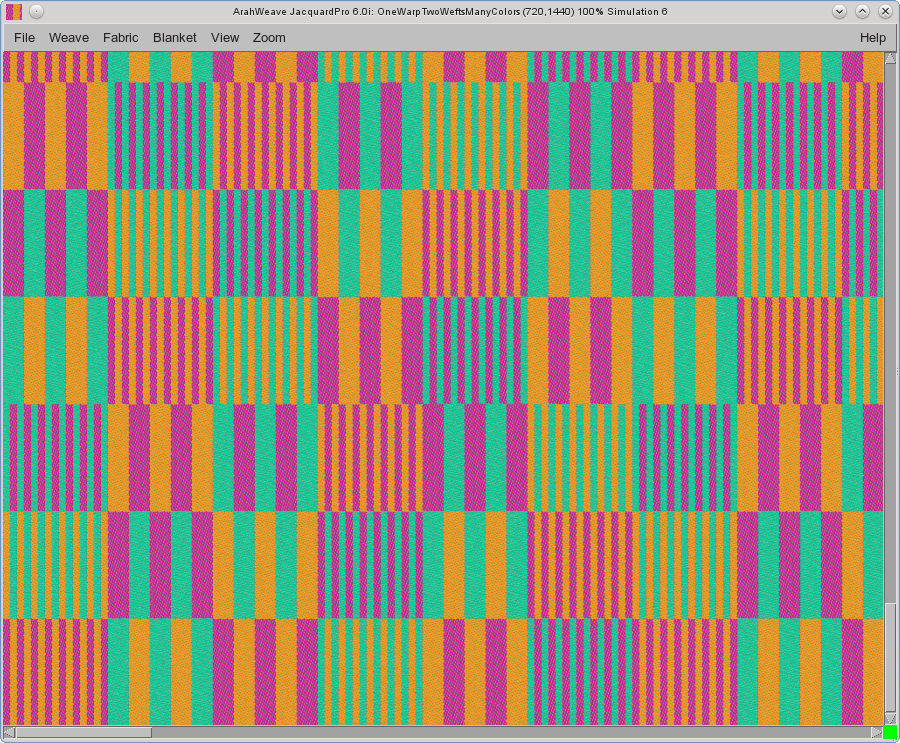Maximize the ArahWeave window
Viewport: 900px width, 743px height.
862,11
